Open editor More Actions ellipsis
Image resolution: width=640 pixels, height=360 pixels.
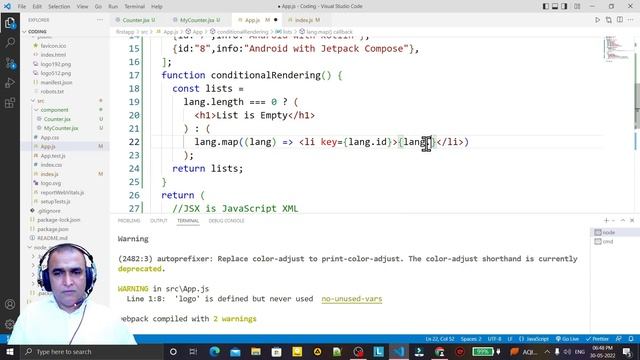(x=631, y=20)
